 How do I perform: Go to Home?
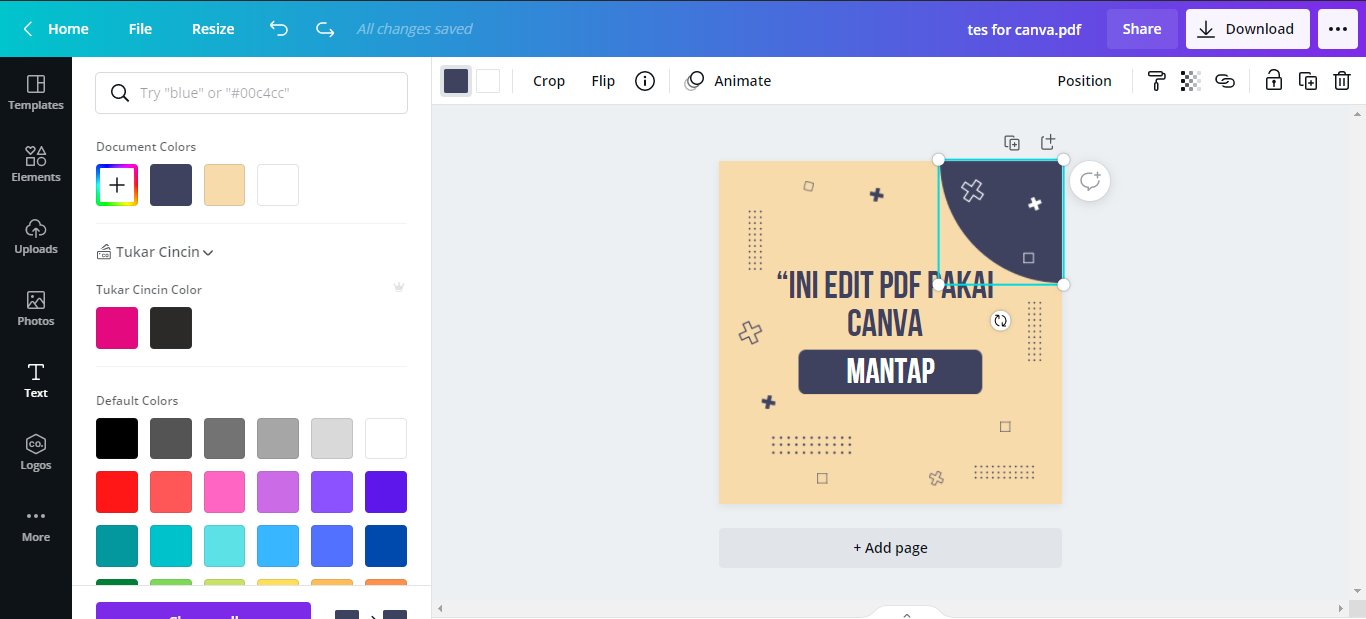(68, 29)
